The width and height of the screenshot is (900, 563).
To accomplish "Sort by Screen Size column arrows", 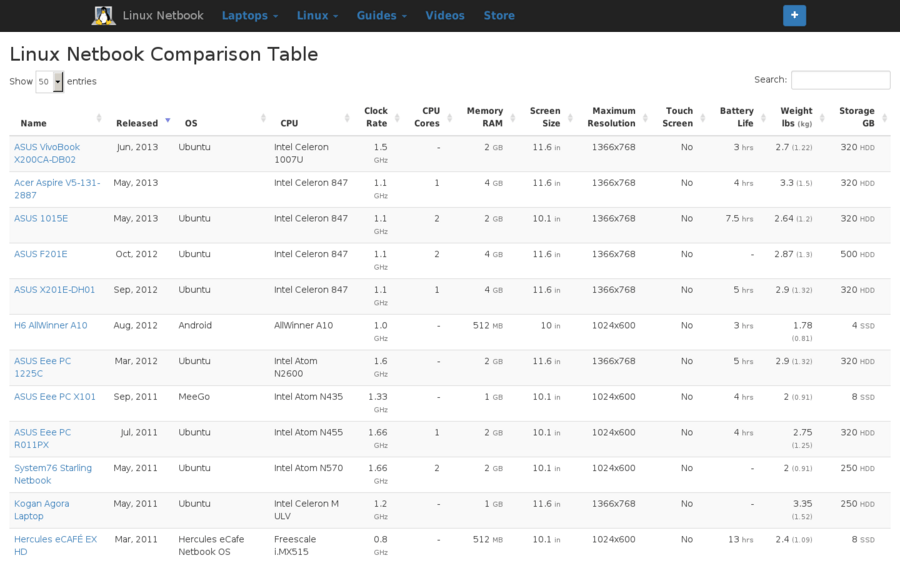I will click(x=570, y=118).
